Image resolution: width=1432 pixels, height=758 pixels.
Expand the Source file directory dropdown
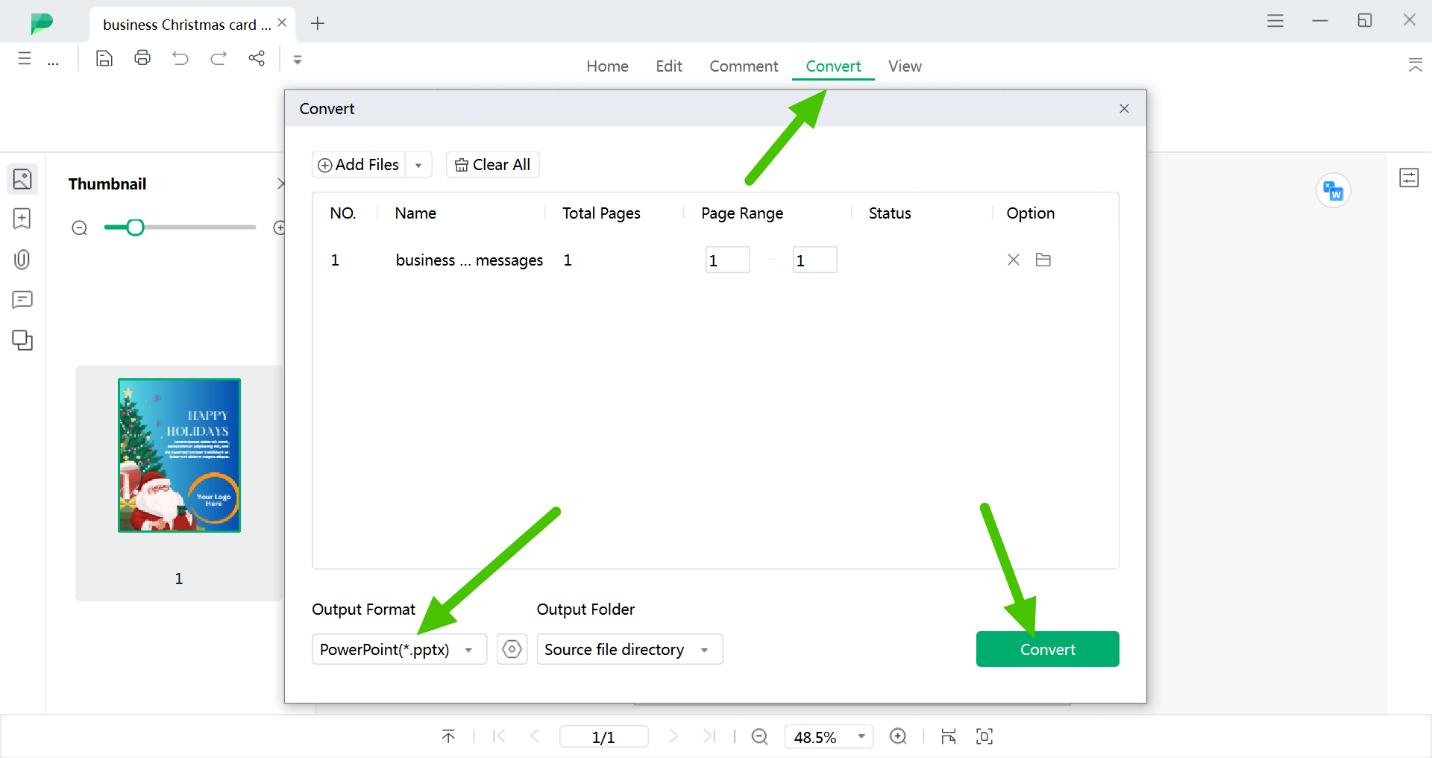(x=704, y=650)
